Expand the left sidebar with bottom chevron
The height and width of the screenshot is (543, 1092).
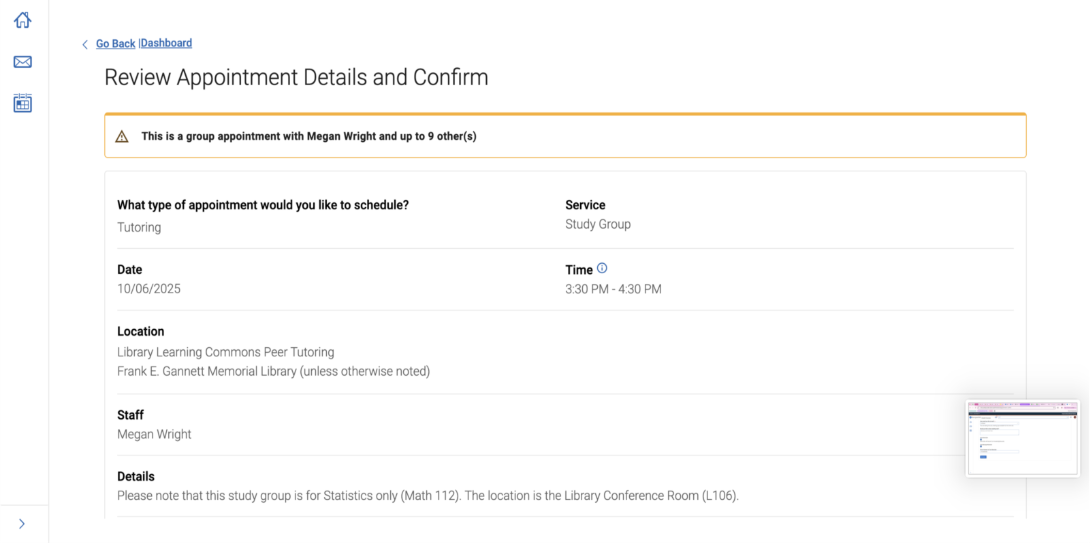pos(22,523)
